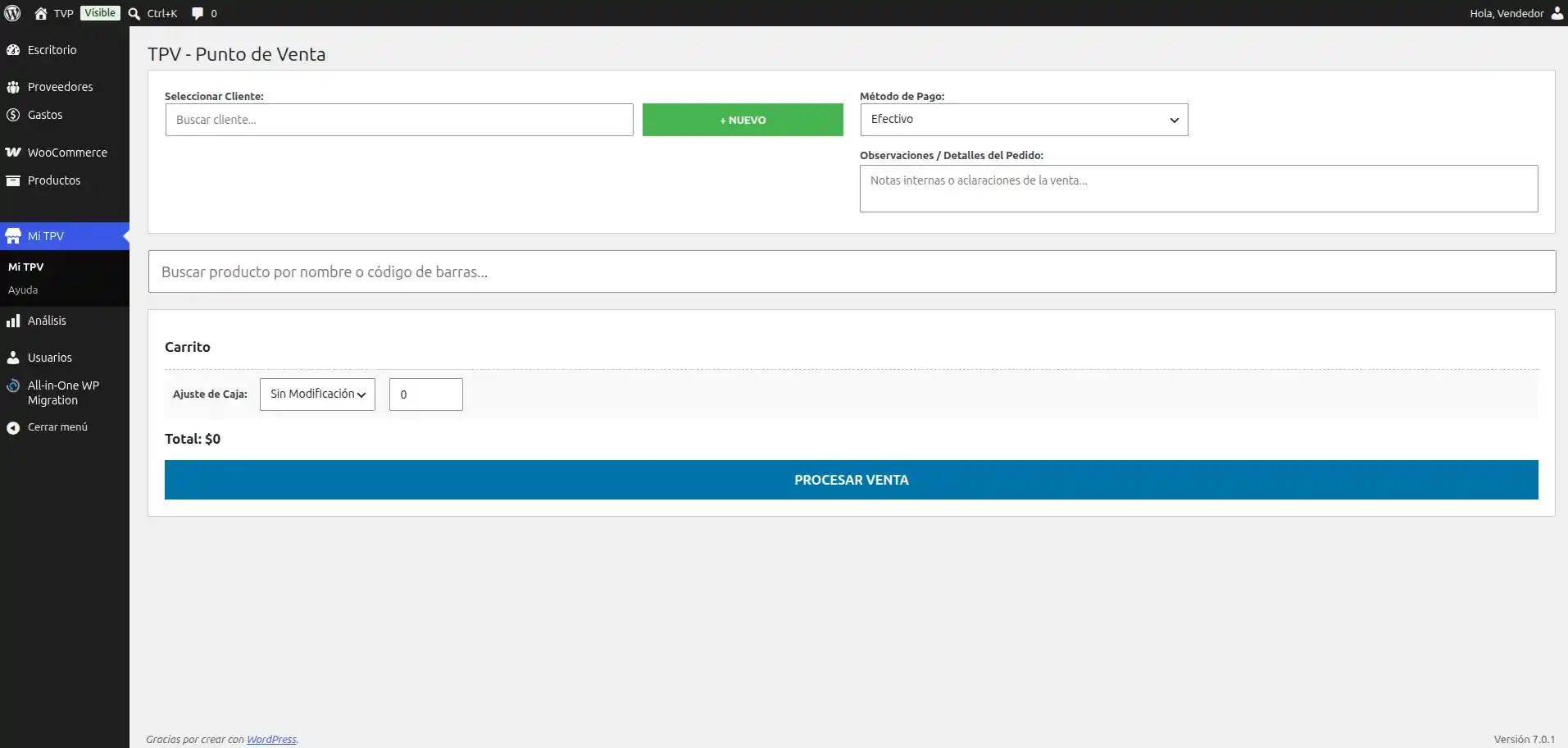The width and height of the screenshot is (1568, 748).
Task: Open the Ctrl+K search magnifier icon
Action: 134,13
